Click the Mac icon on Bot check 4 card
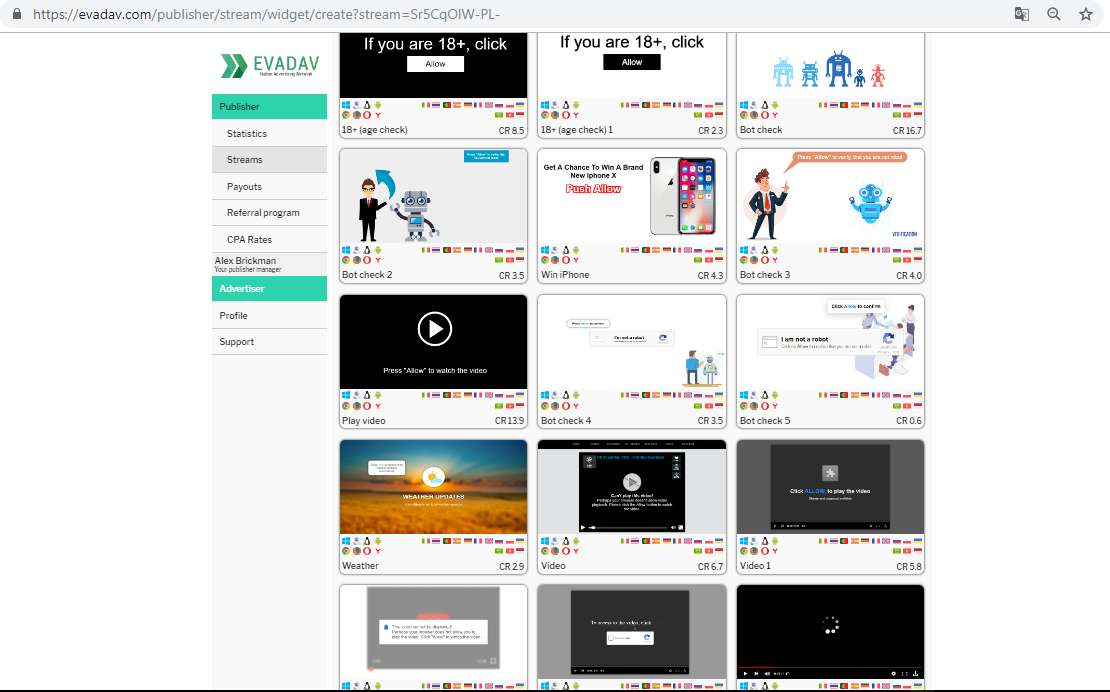The image size is (1110, 692). point(556,395)
